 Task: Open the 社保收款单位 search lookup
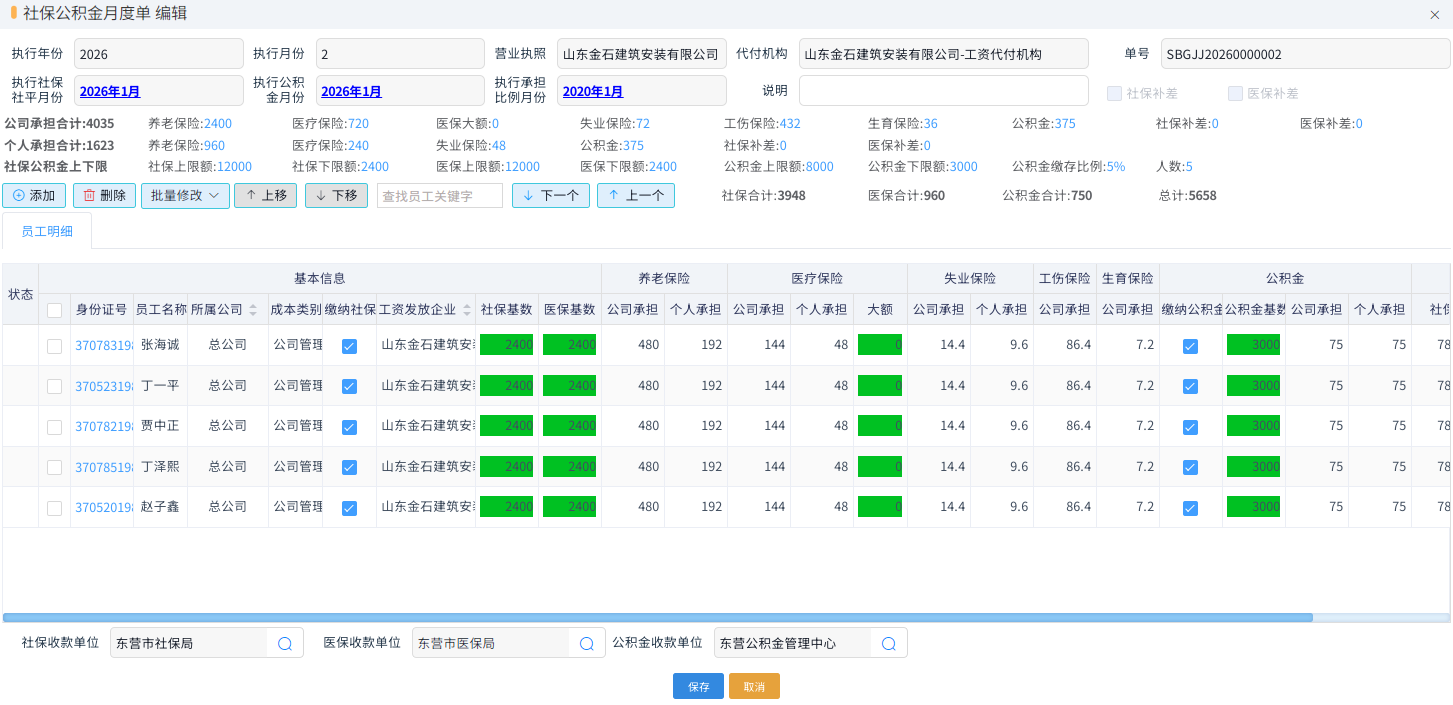coord(285,643)
